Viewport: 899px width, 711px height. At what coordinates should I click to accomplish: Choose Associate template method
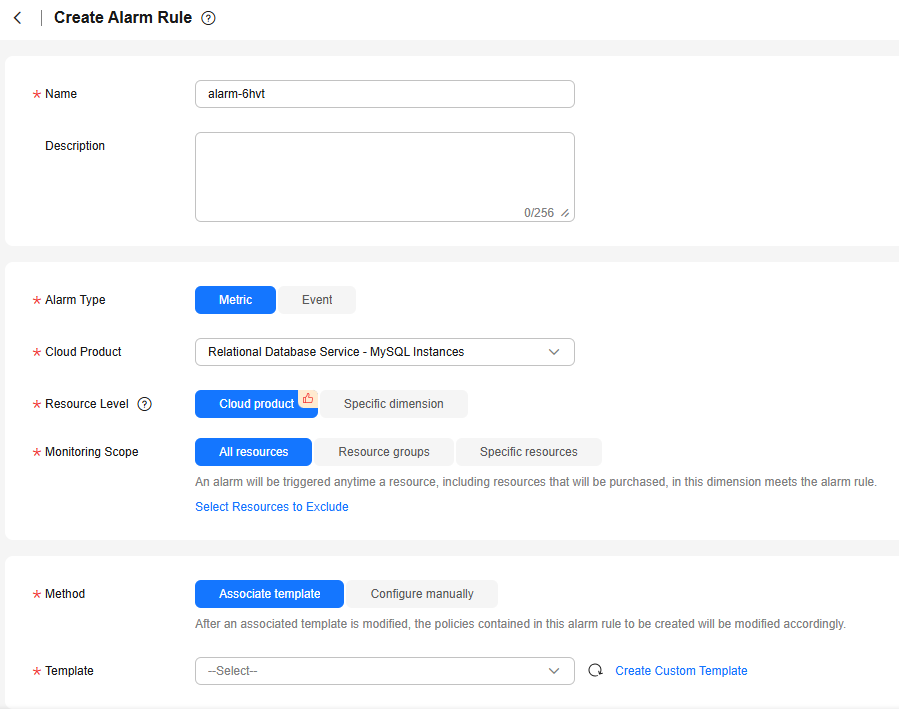[269, 594]
